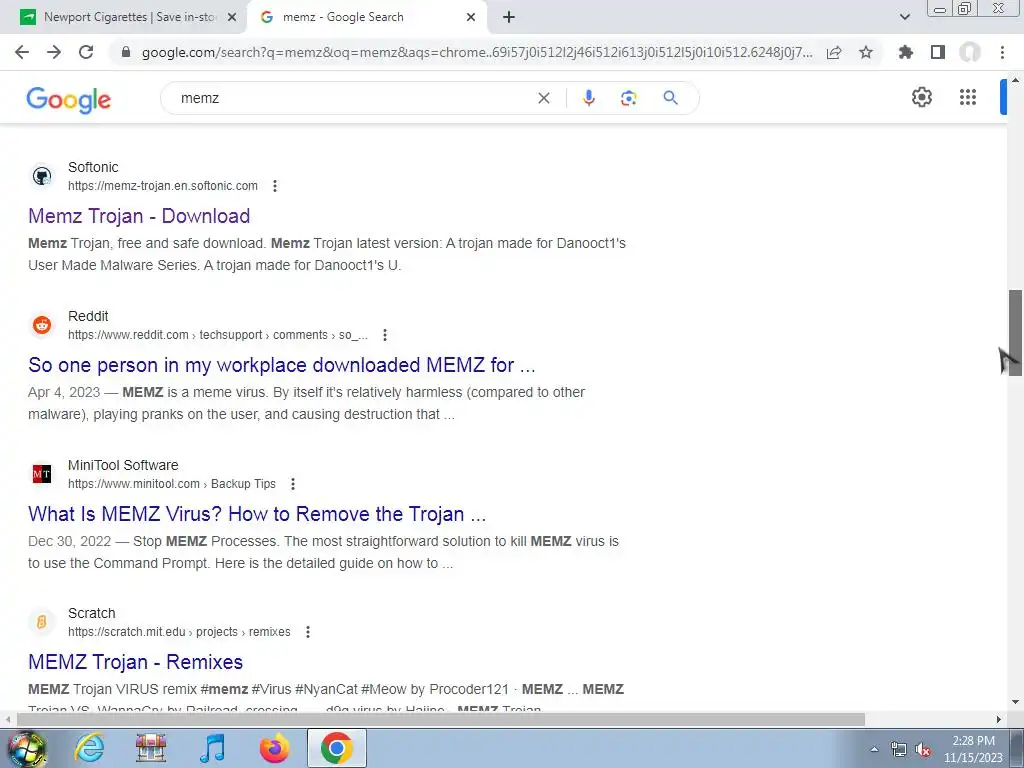Open the network tray icon
1024x768 pixels.
(899, 750)
